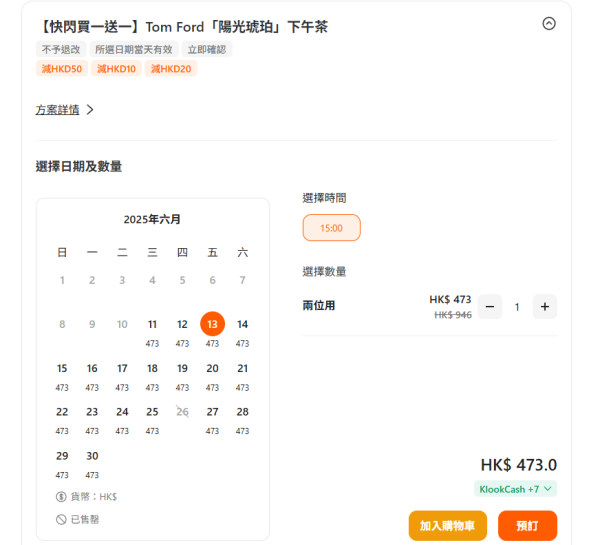This screenshot has width=600, height=545.
Task: Decrease 兩位用 quantity with minus button
Action: click(x=490, y=307)
